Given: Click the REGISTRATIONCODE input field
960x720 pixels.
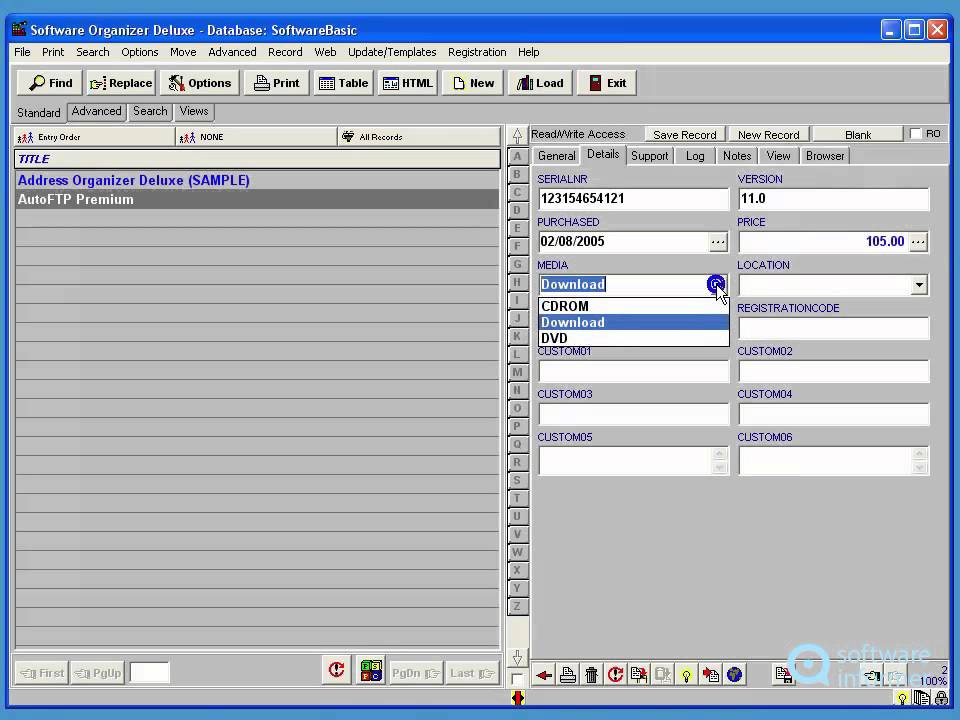Looking at the screenshot, I should (833, 328).
